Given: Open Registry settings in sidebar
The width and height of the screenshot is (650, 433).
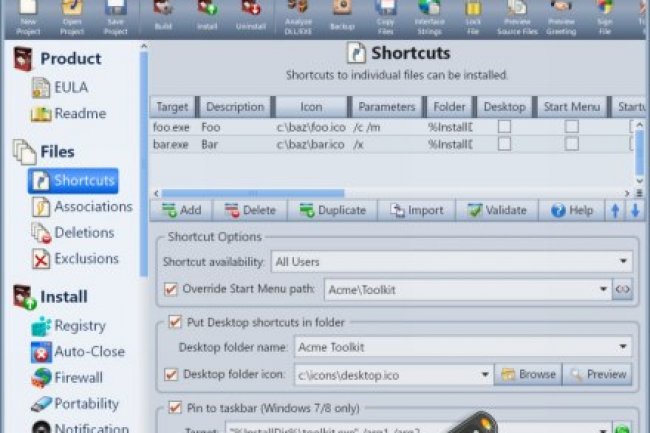Looking at the screenshot, I should click(80, 325).
